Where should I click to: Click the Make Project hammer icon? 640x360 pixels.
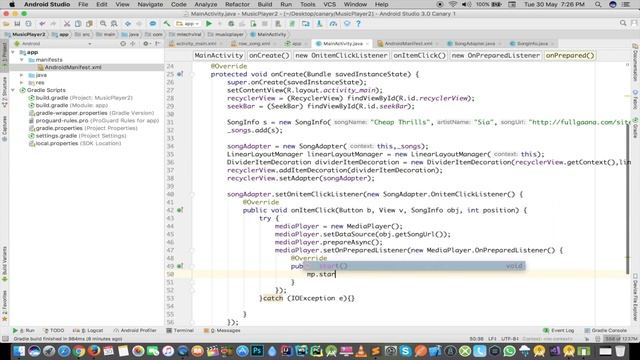(167, 24)
